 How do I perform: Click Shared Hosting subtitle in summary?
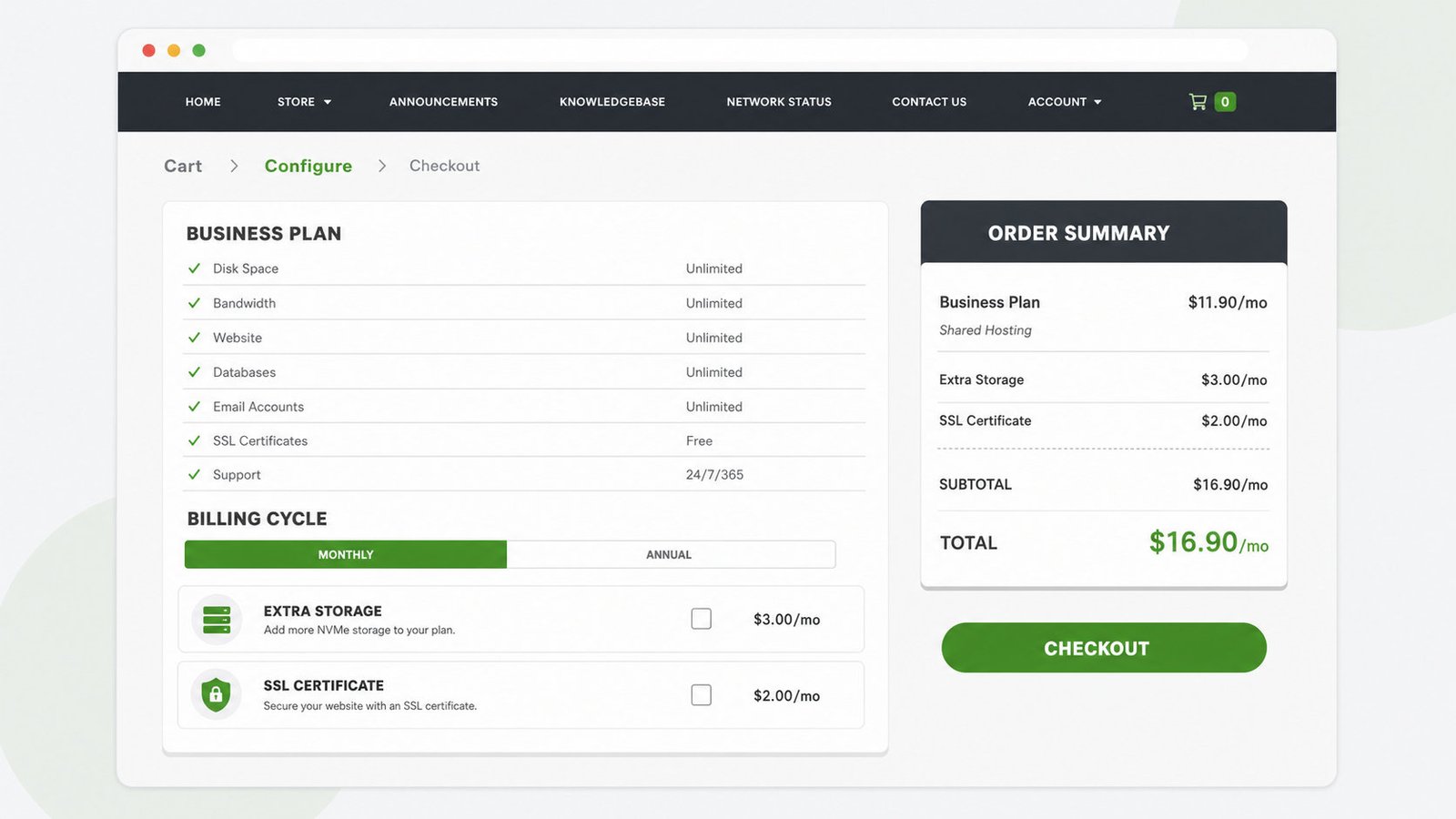click(x=986, y=330)
